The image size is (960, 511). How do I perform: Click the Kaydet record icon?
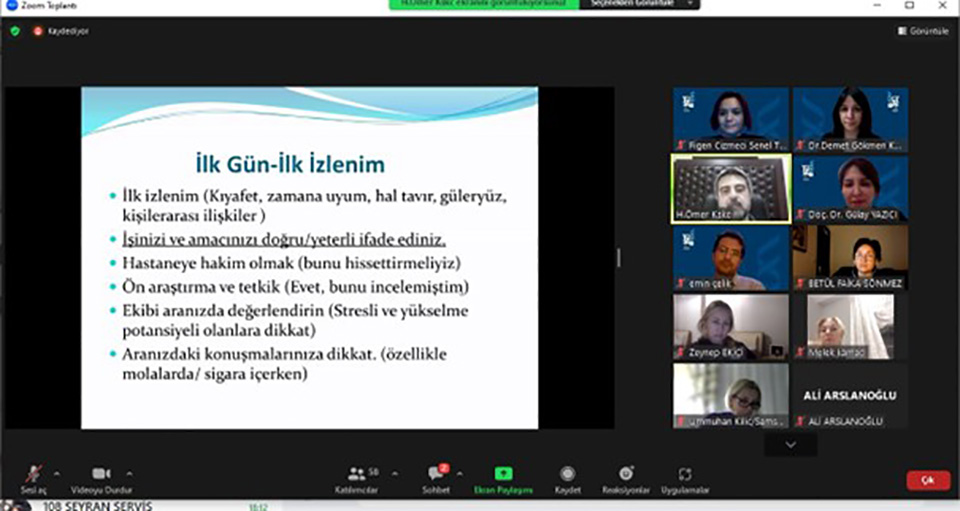tap(567, 476)
